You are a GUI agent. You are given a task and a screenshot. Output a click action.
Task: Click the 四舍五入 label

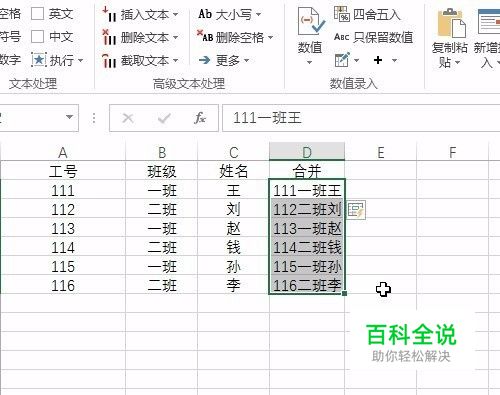pos(377,14)
